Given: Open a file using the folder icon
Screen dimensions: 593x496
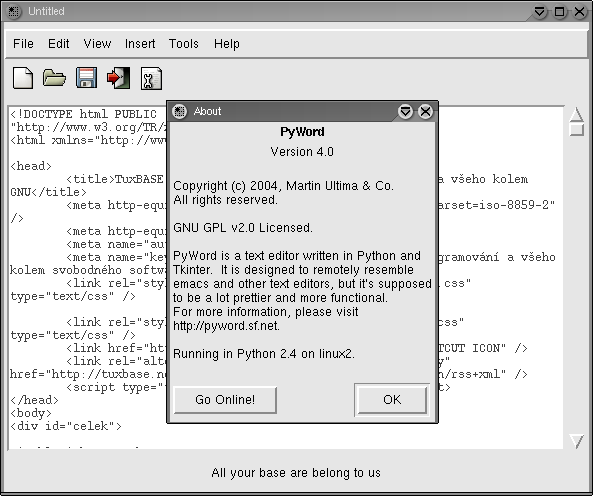Looking at the screenshot, I should tap(54, 78).
